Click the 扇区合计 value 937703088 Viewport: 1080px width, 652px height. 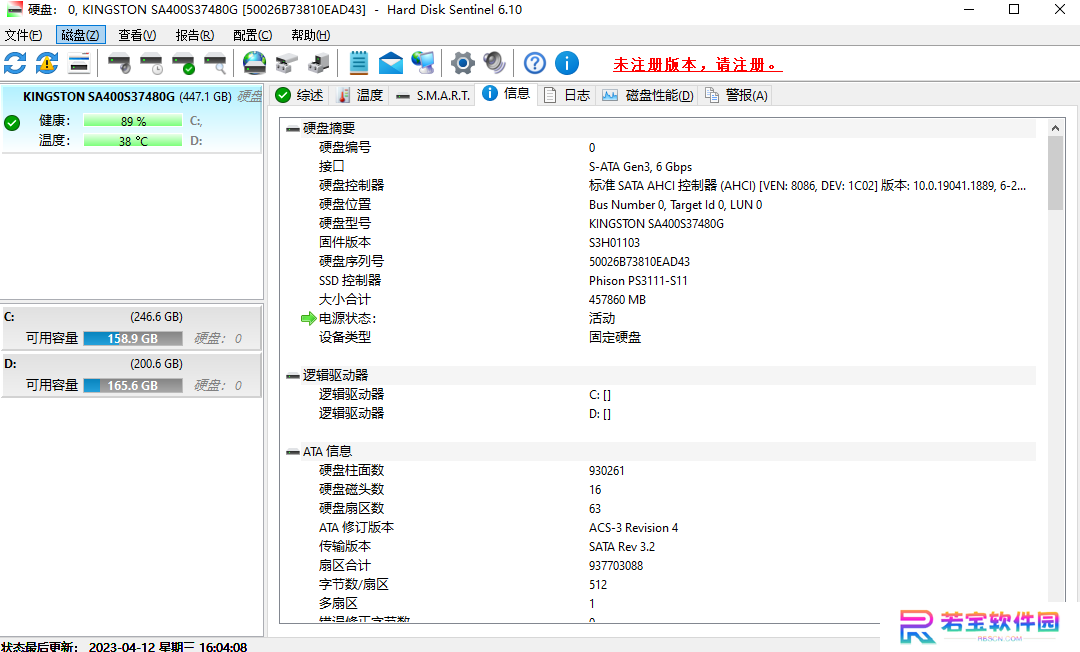(616, 566)
